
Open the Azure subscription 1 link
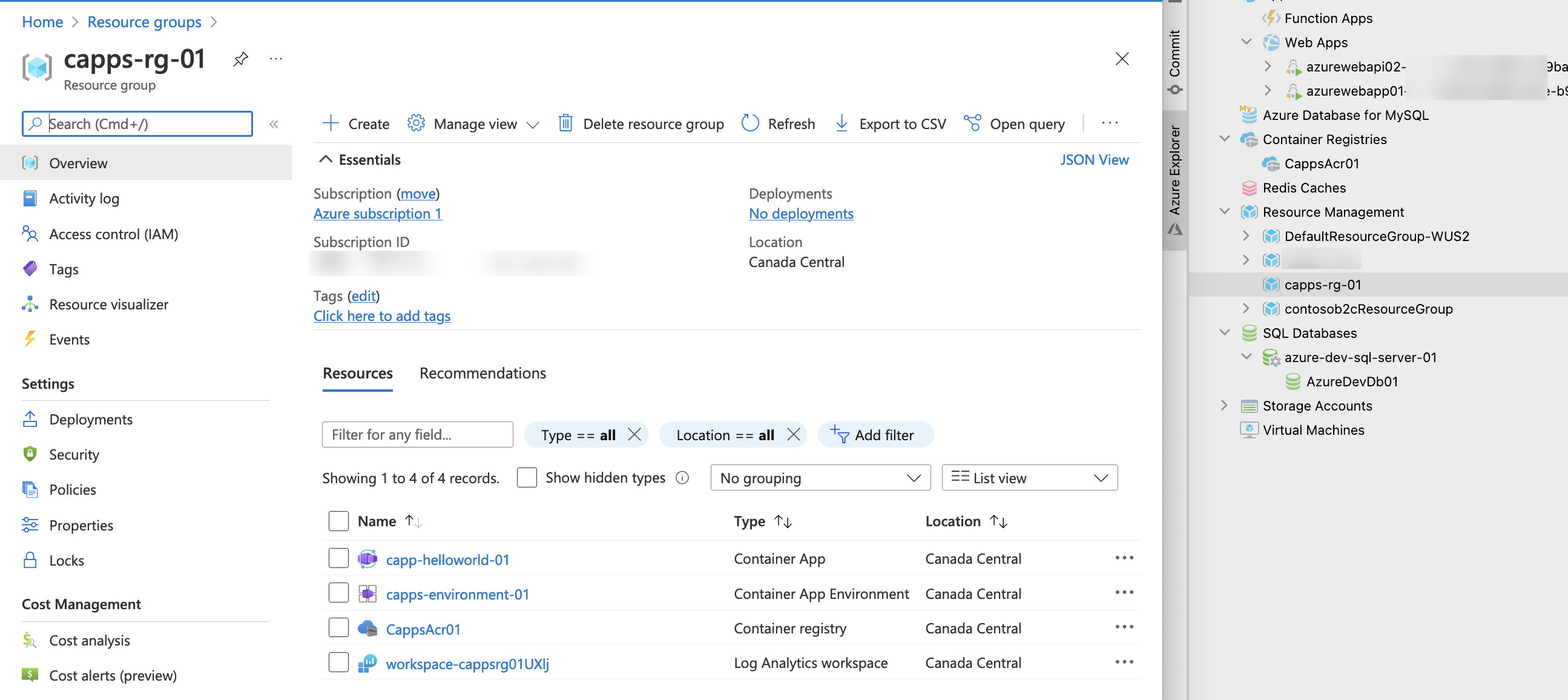377,214
